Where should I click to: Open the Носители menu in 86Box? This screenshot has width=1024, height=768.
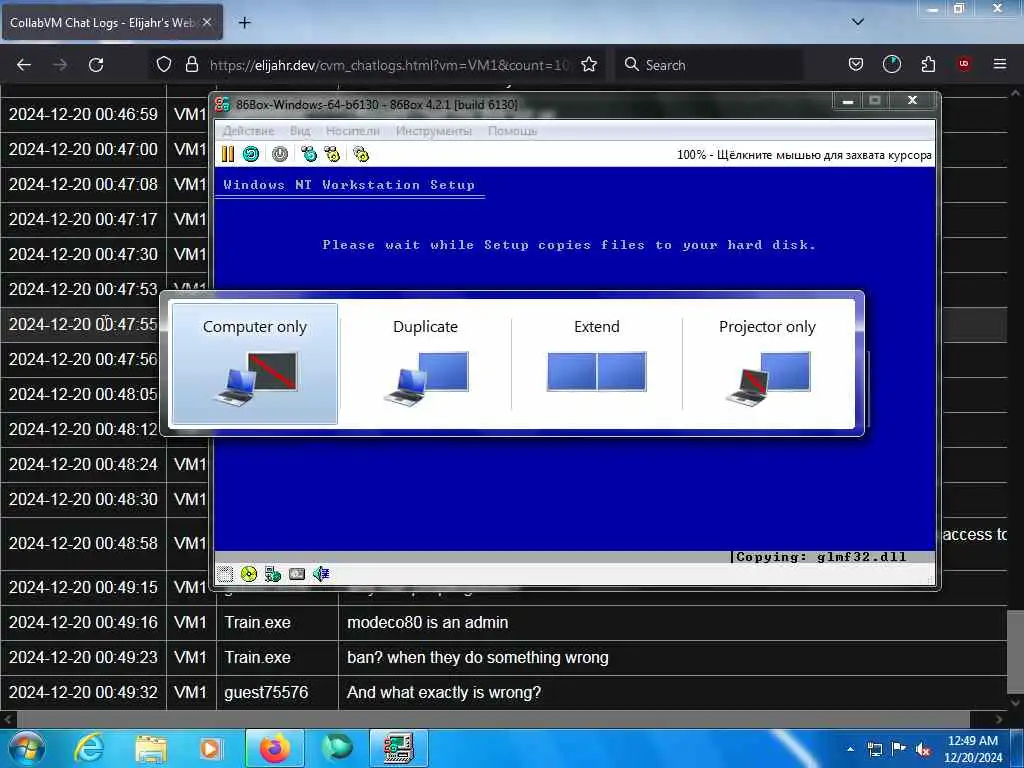353,131
